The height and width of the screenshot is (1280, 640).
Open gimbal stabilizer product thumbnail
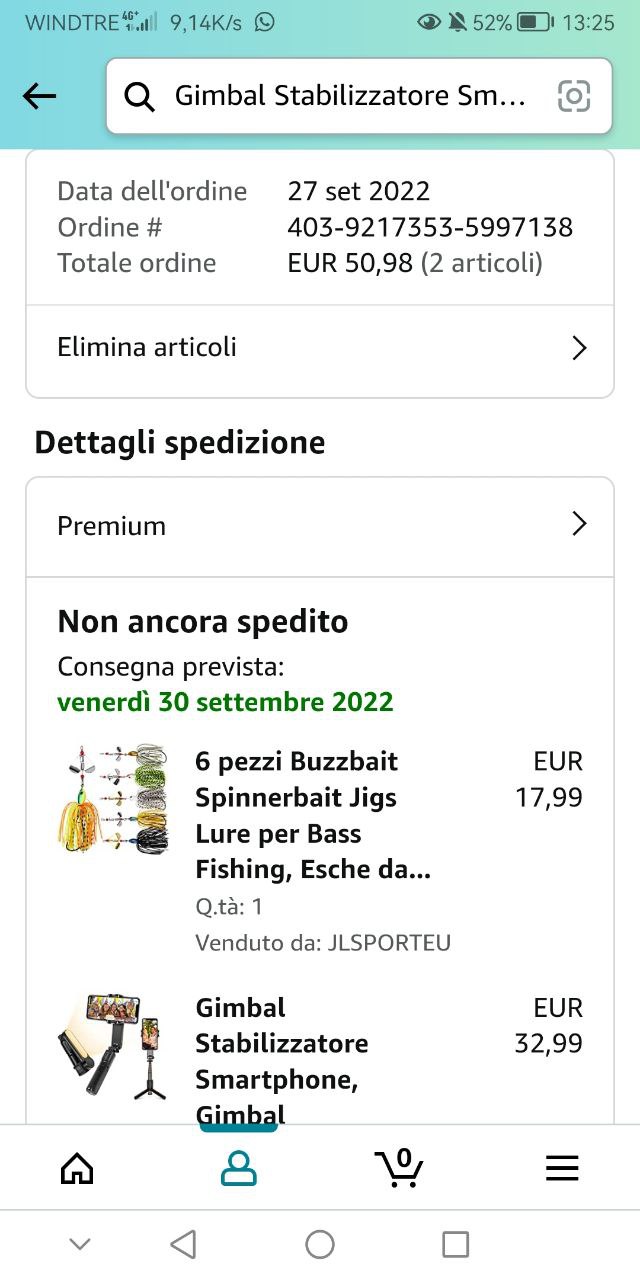tap(113, 1045)
